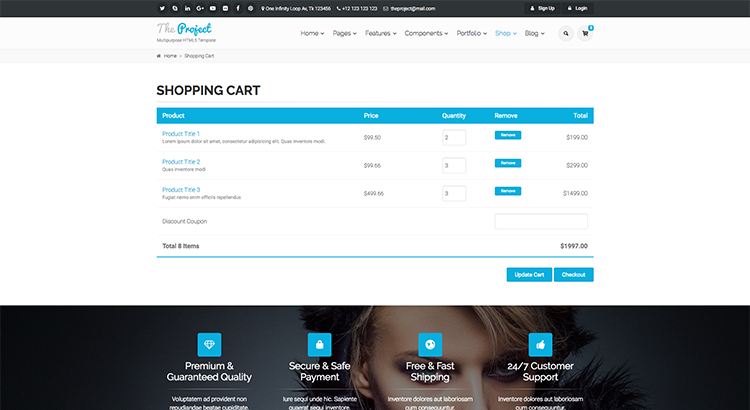This screenshot has width=750, height=410.
Task: Click the Discount Coupon input field
Action: 541,221
